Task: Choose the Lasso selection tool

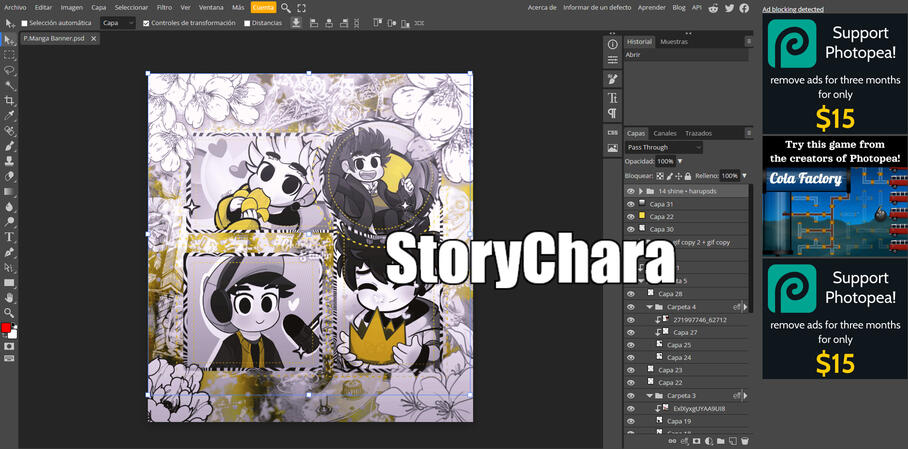Action: click(x=10, y=71)
